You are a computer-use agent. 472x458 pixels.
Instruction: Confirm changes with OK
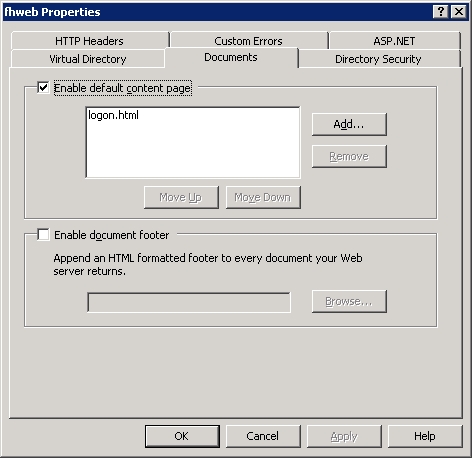182,436
